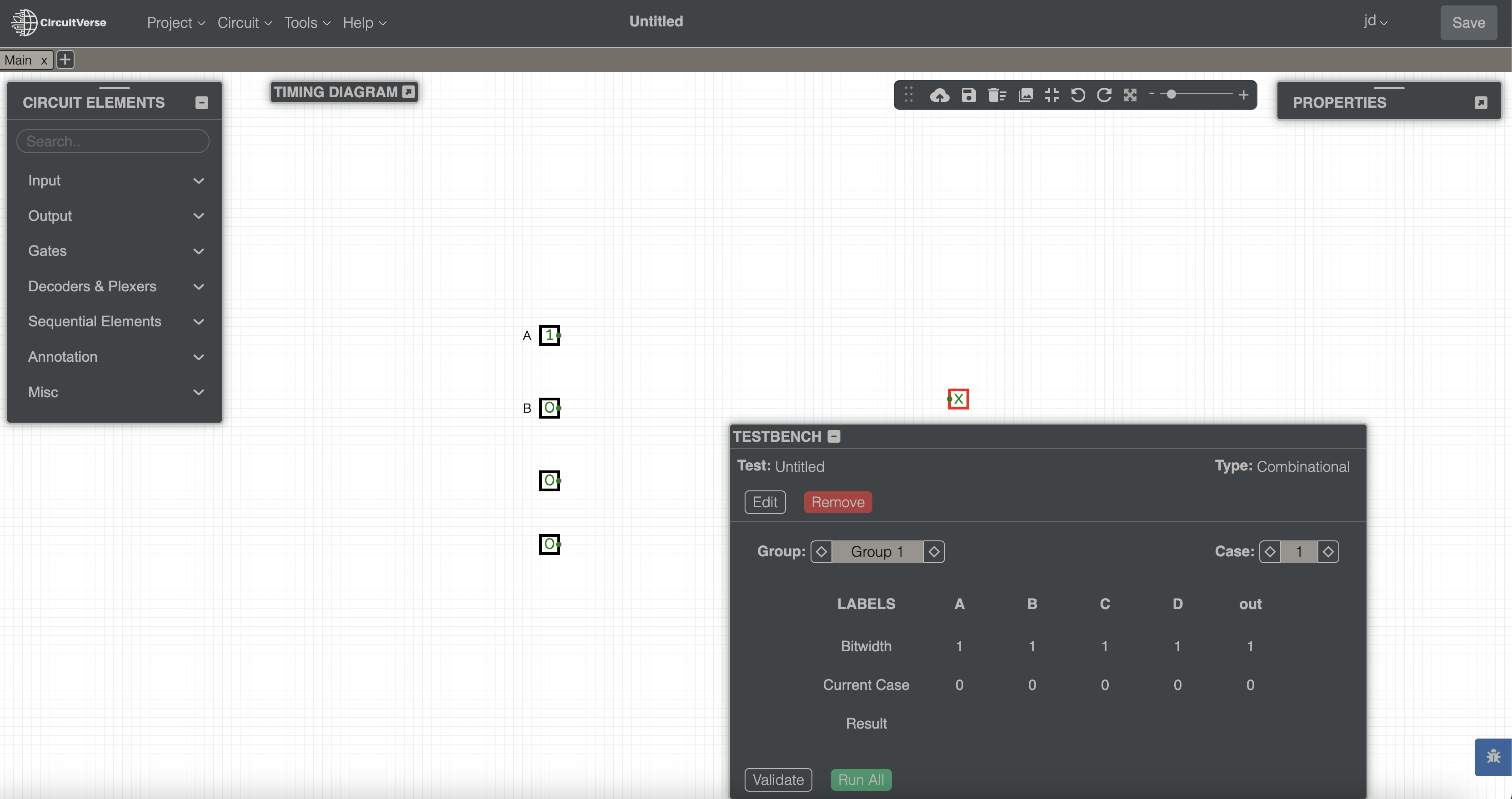Image resolution: width=1512 pixels, height=799 pixels.
Task: Click the red Remove test button
Action: click(837, 502)
